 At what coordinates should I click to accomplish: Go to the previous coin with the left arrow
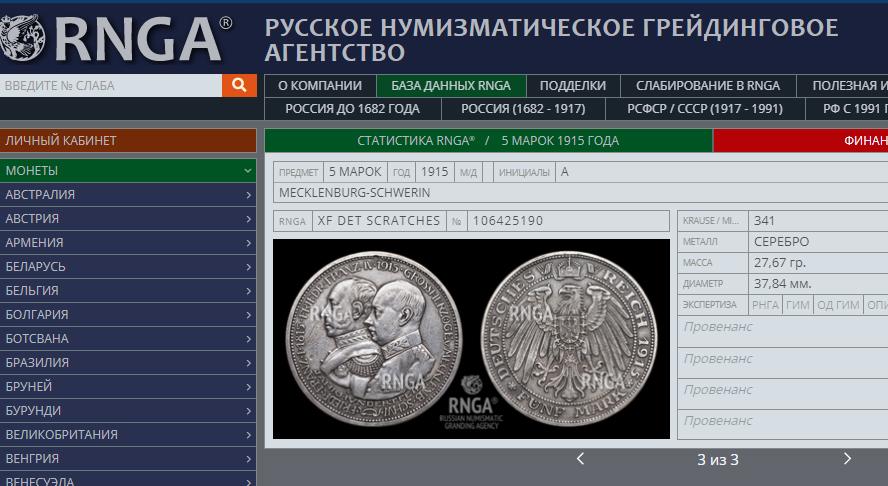[x=580, y=459]
